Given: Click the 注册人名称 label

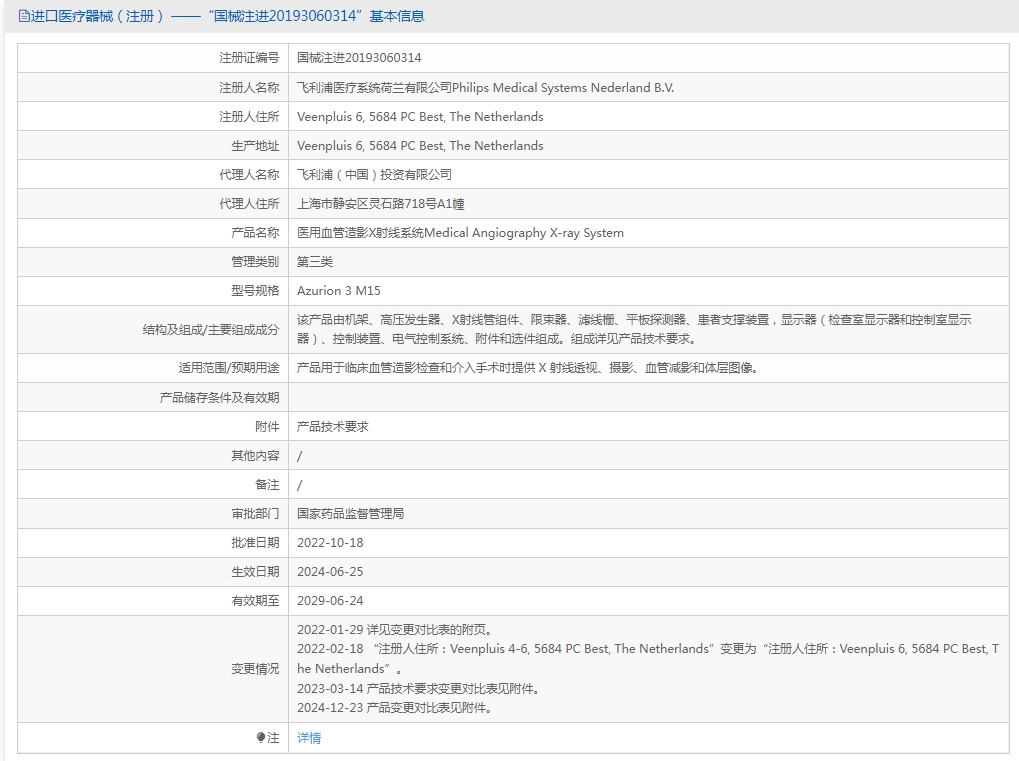Looking at the screenshot, I should tap(249, 87).
